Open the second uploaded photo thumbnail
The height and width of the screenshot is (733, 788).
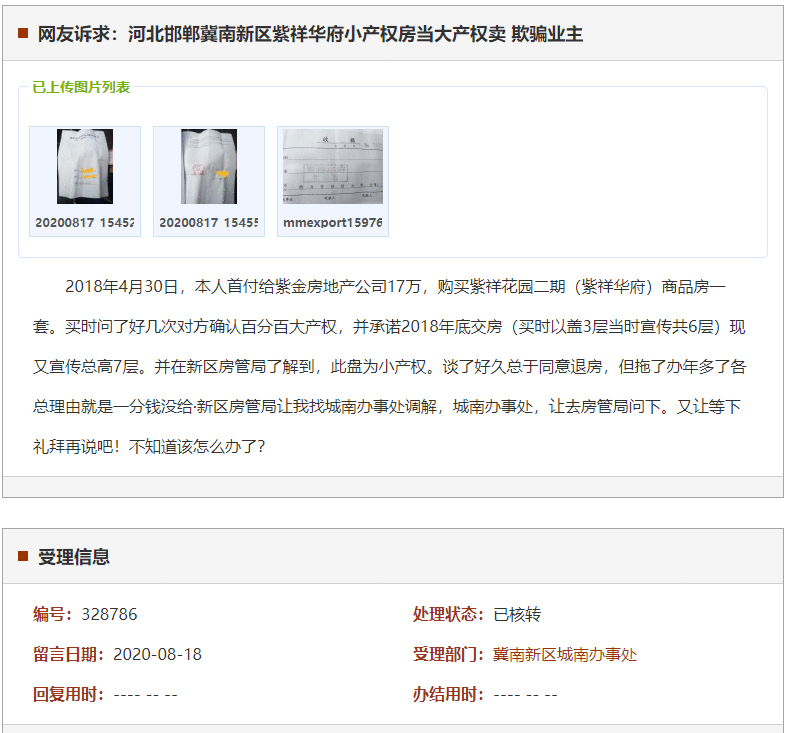click(x=209, y=166)
